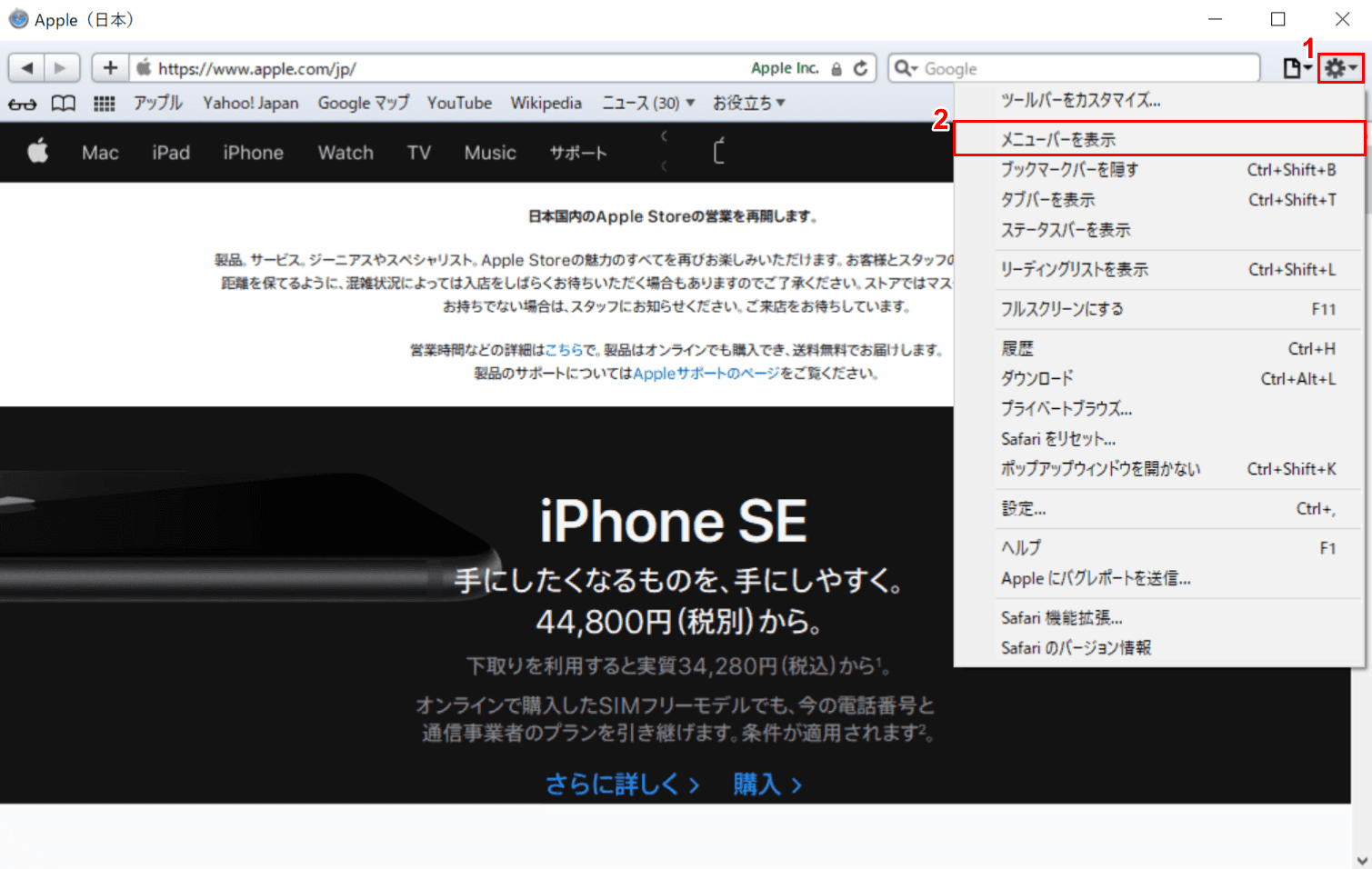
Task: Select リーディングリストを表示 menu item
Action: click(x=1159, y=269)
